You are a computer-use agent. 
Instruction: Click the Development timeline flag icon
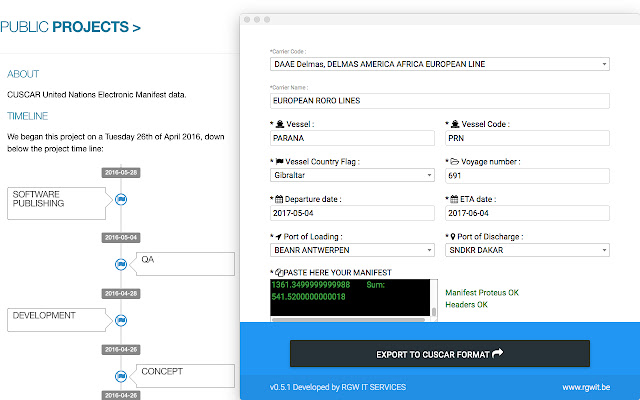coord(121,320)
